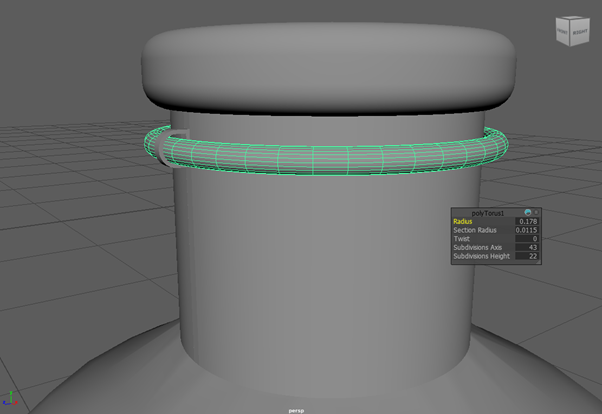Select the Twist attribute label
The image size is (602, 414).
tap(461, 239)
